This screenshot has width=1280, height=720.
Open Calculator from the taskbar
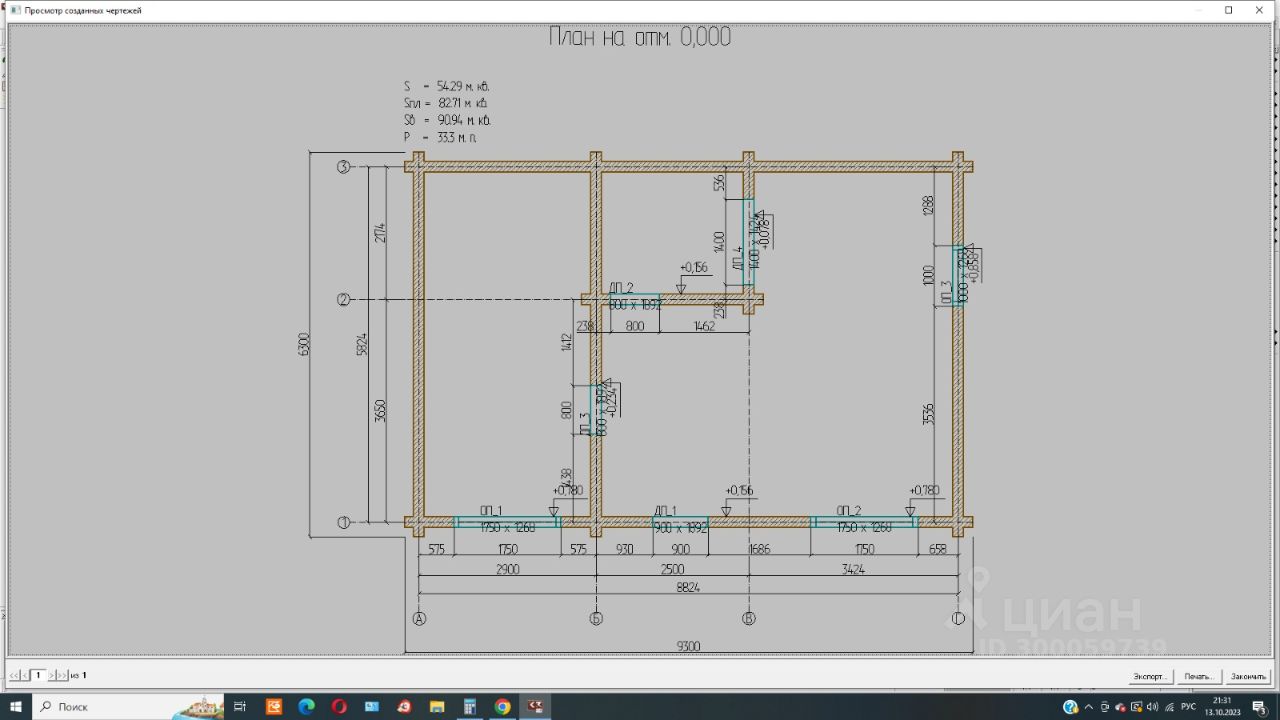(470, 707)
